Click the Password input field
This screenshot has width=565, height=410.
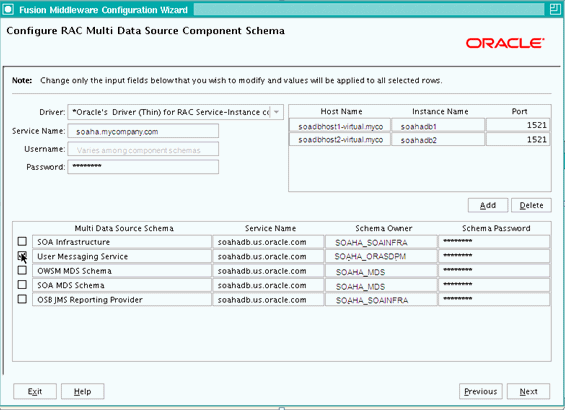click(143, 167)
